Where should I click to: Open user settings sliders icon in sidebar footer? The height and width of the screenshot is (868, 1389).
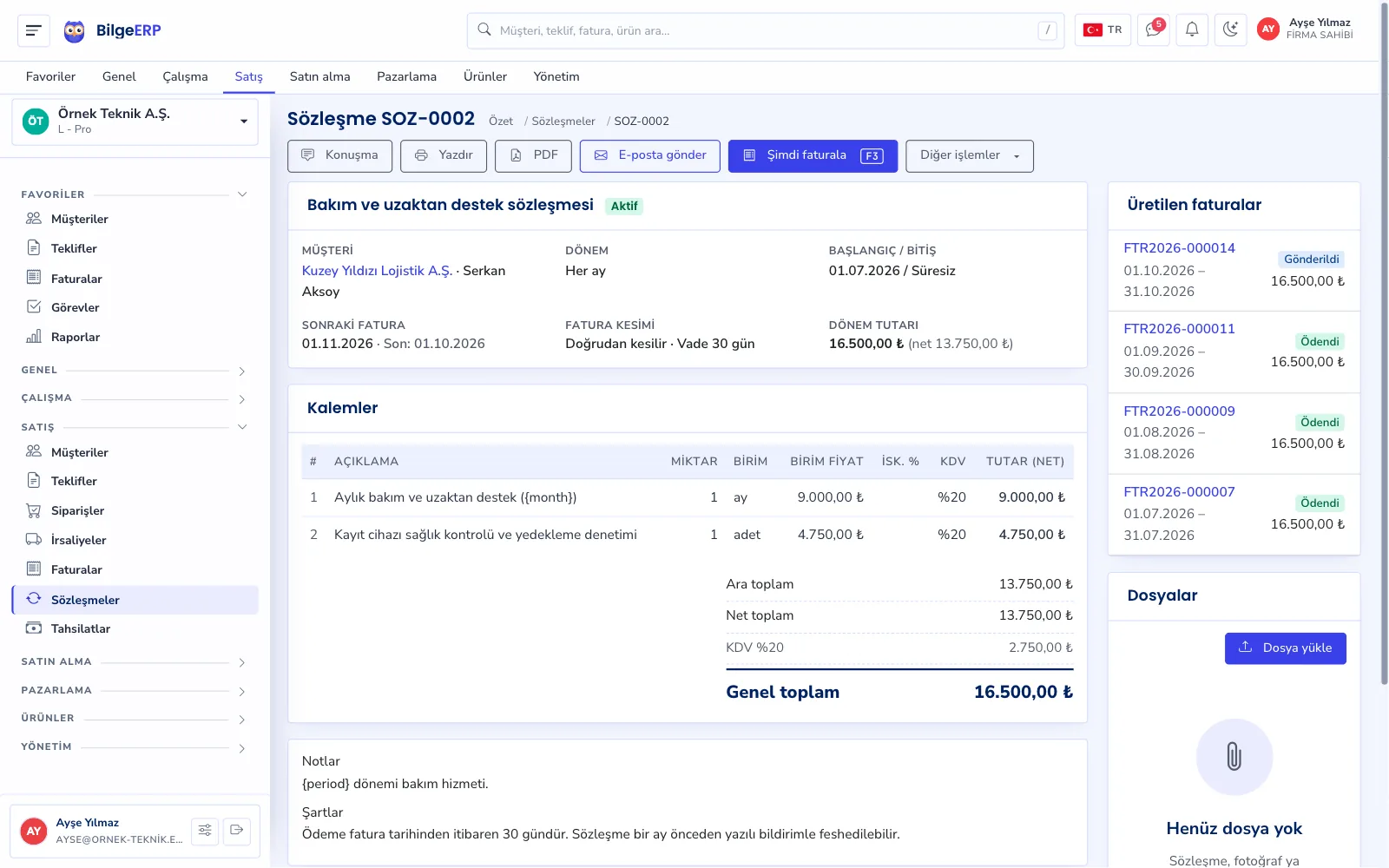pyautogui.click(x=205, y=831)
